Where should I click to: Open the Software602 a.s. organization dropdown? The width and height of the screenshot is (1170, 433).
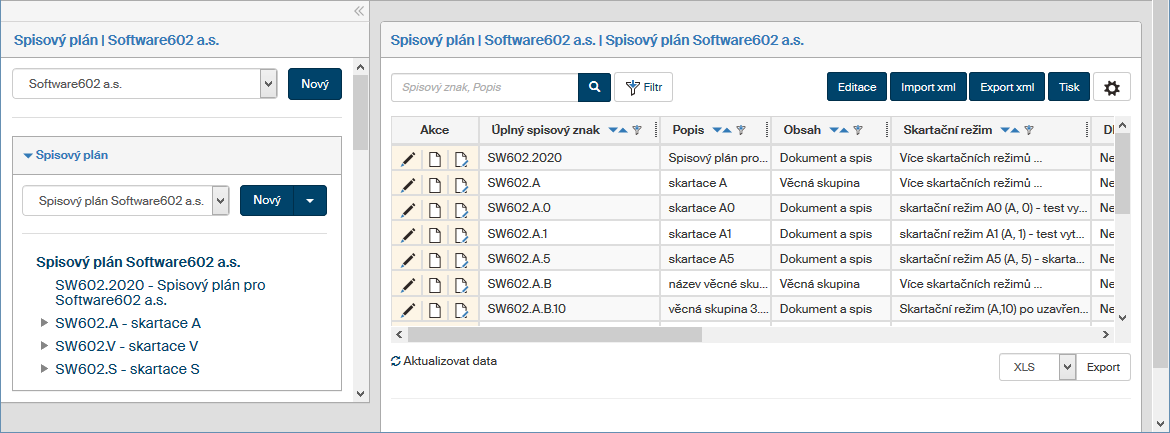pos(267,84)
